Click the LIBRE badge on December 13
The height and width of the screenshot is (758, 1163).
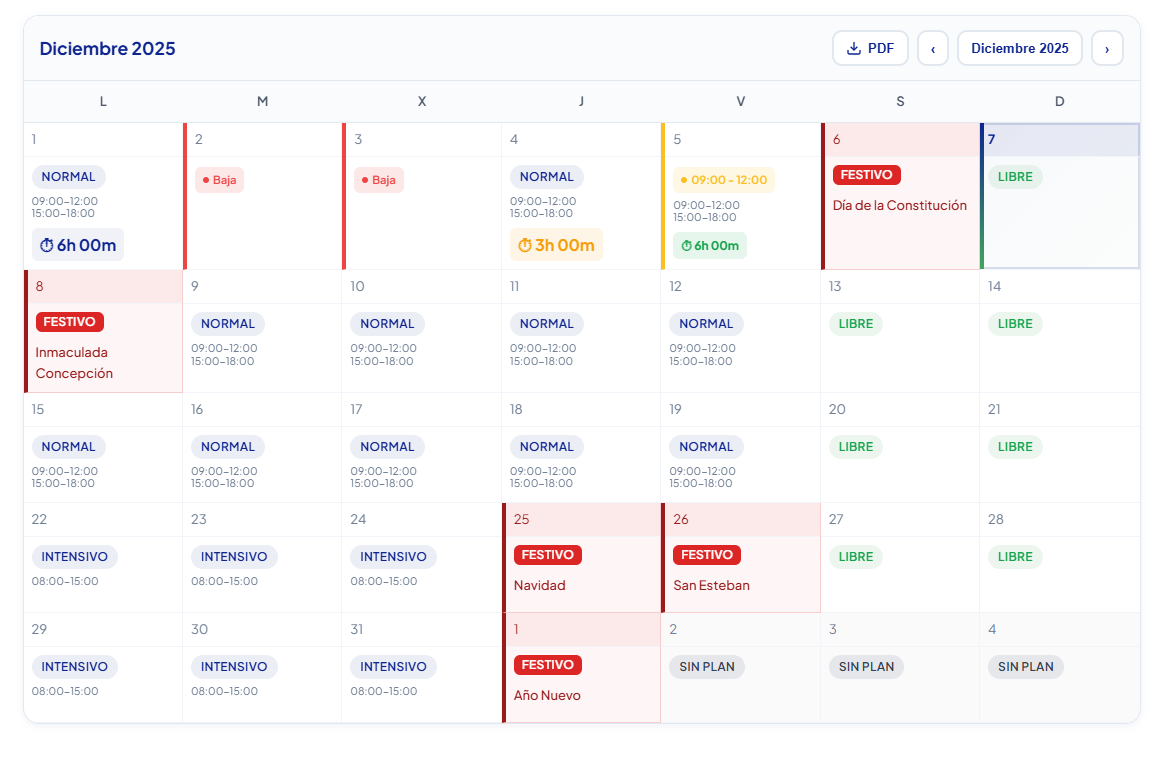[x=855, y=323]
